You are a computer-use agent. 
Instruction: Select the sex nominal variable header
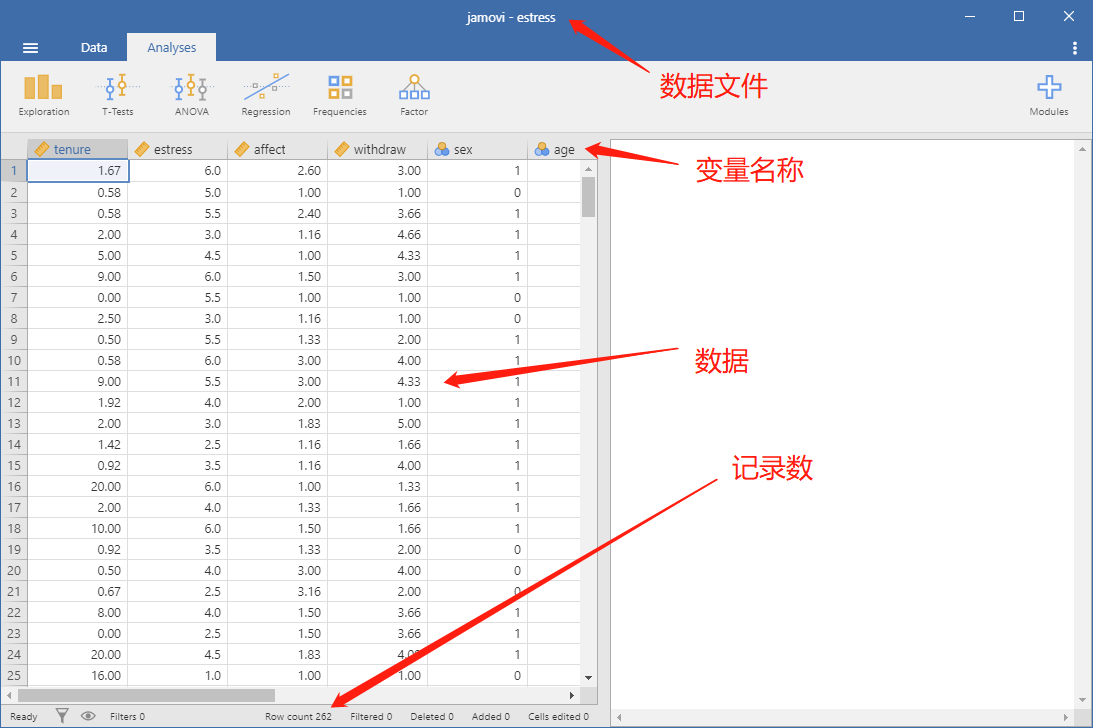click(x=477, y=149)
